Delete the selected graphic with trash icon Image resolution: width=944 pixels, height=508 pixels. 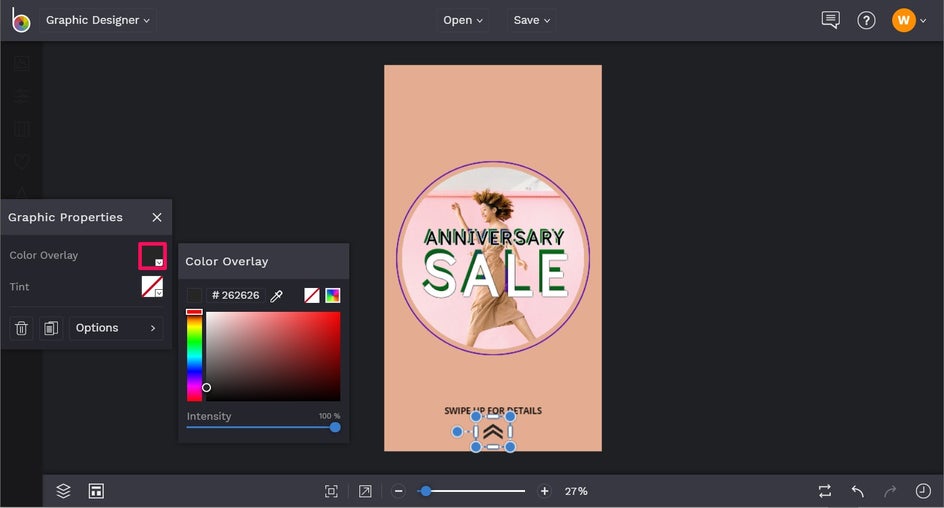point(22,328)
